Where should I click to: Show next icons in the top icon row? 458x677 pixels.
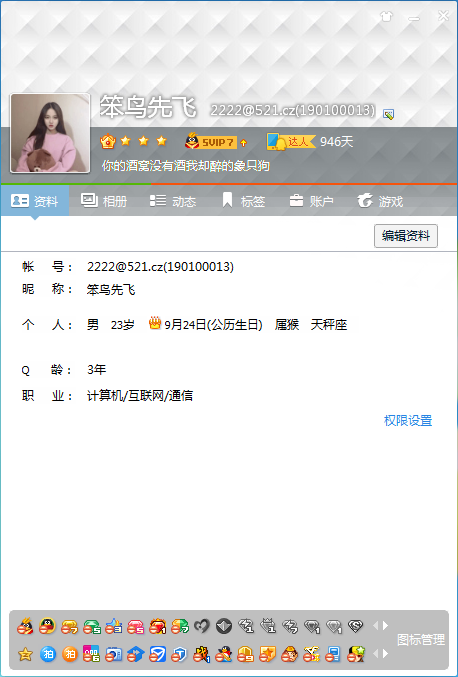pos(385,625)
